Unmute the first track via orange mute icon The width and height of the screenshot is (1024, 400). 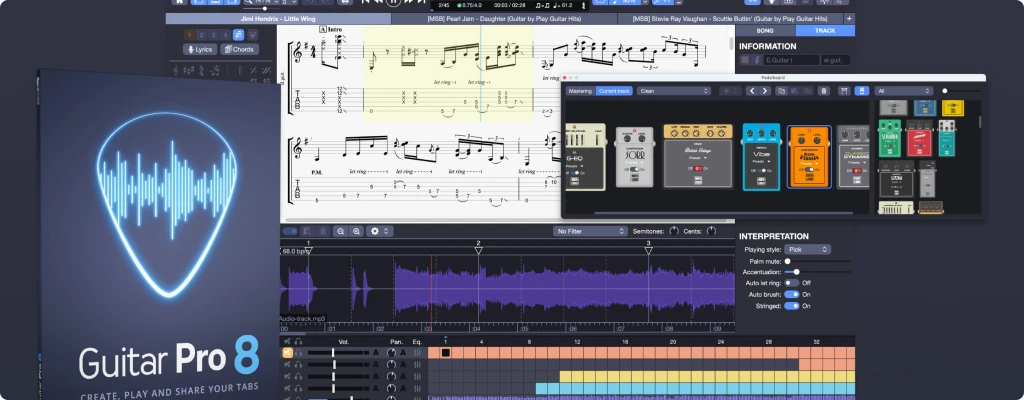click(287, 353)
